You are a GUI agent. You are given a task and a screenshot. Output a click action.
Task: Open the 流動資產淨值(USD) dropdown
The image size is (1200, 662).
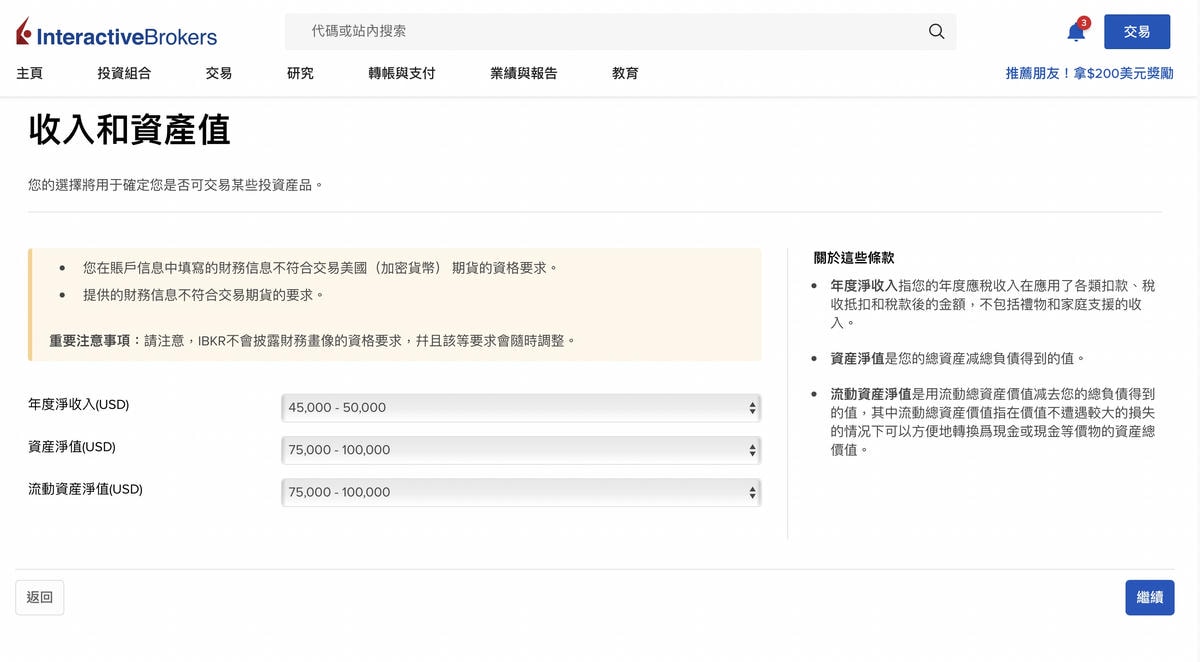520,491
